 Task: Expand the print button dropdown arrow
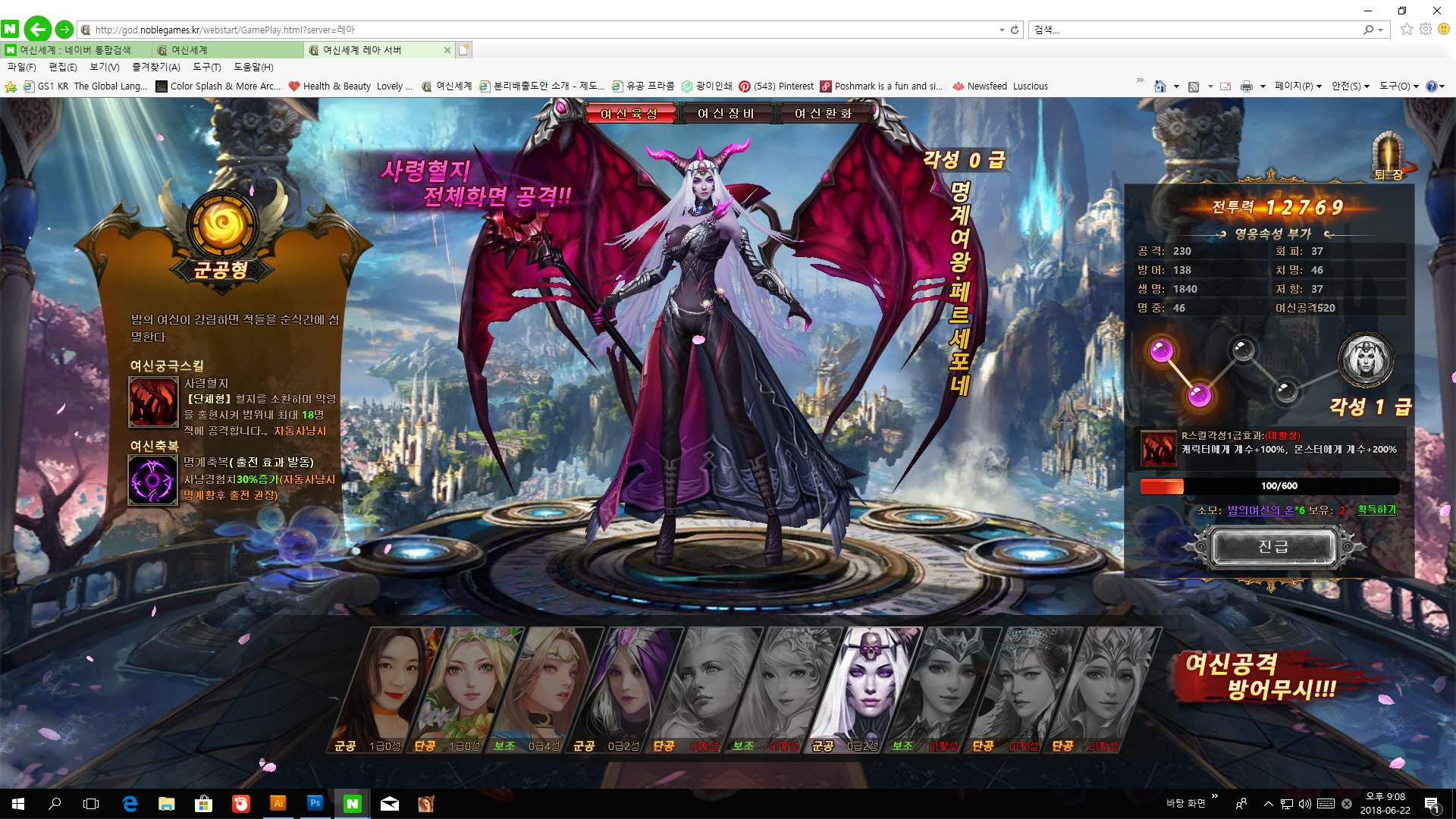coord(1263,86)
